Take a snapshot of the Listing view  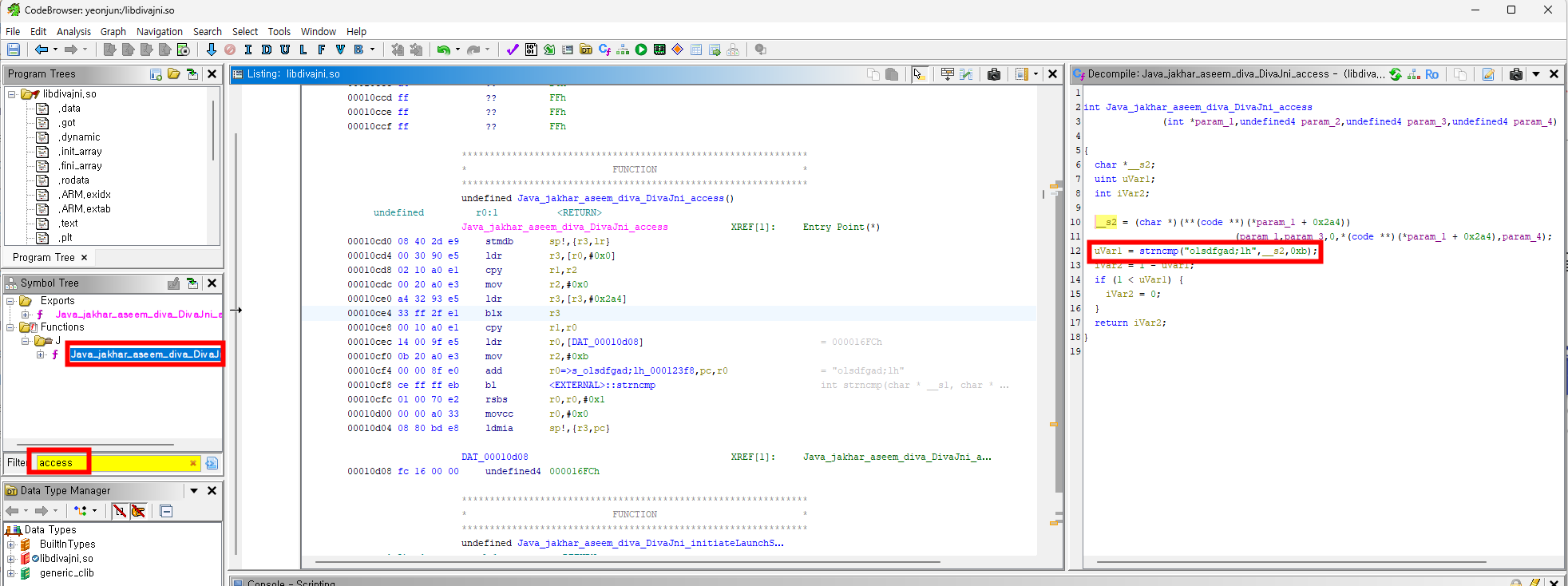point(994,74)
